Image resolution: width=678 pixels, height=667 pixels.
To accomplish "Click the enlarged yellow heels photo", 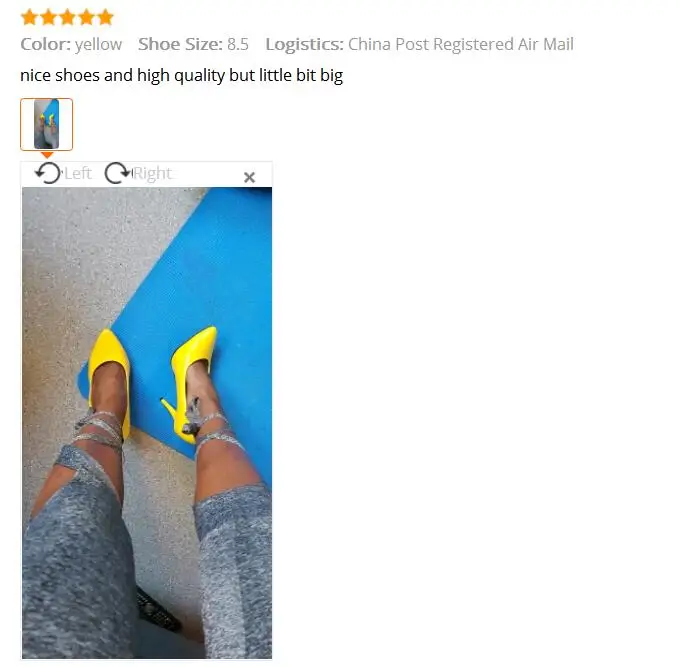I will pos(147,423).
